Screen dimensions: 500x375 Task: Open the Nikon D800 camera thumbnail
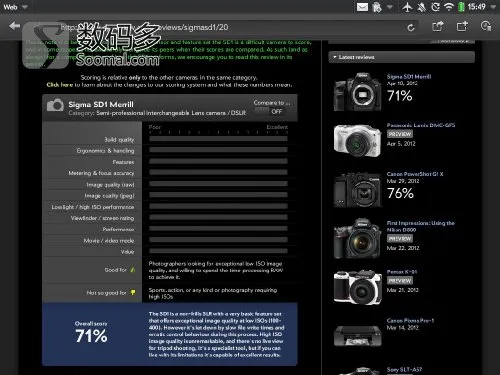pos(357,238)
